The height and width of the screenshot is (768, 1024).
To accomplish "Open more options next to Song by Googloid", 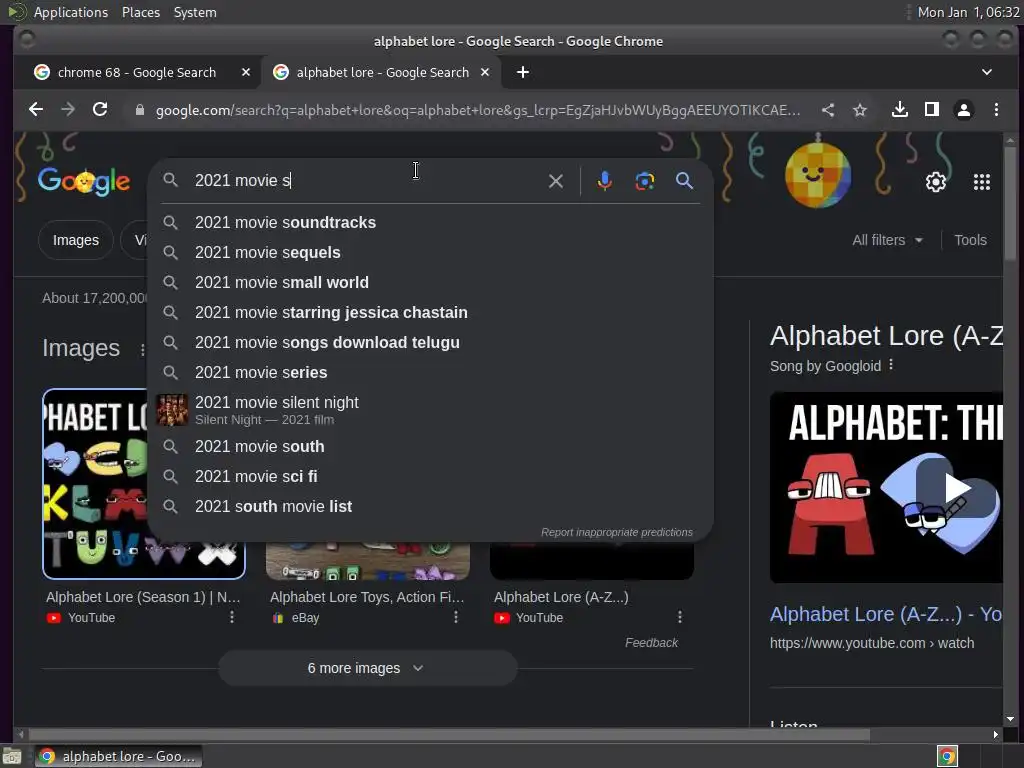I will 891,365.
